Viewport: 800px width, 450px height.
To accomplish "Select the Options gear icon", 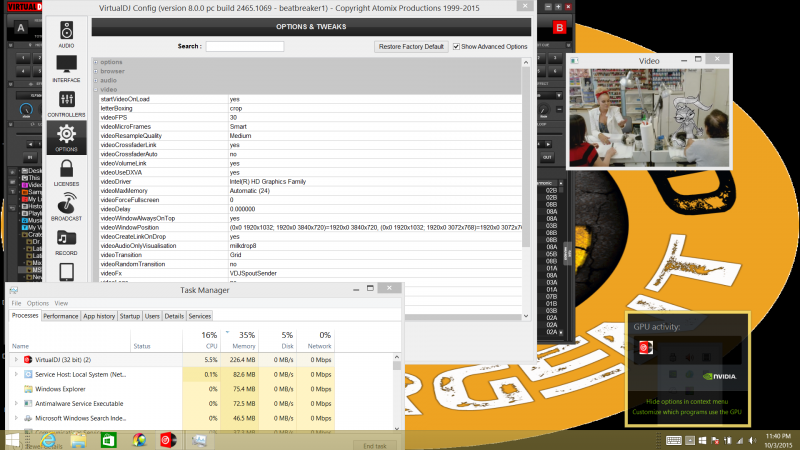I will coord(66,138).
